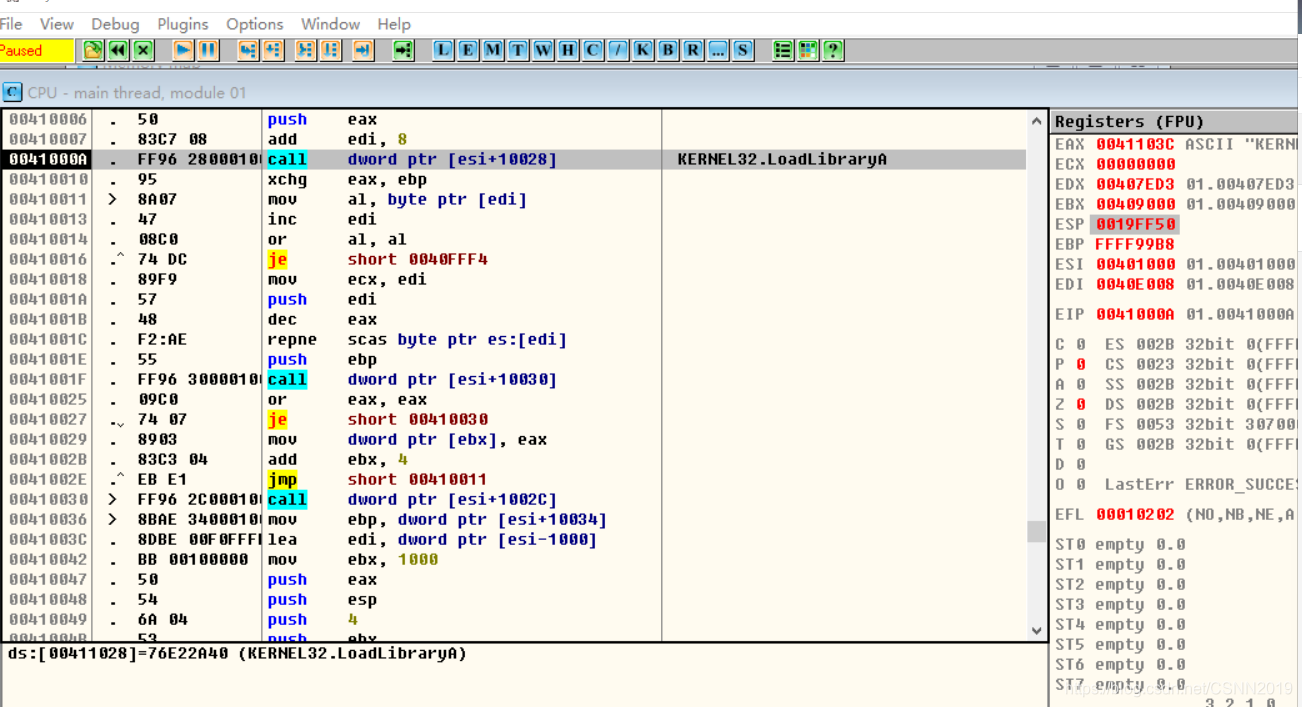Click the disassembly vertical scrollbar thumb

coord(1037,531)
